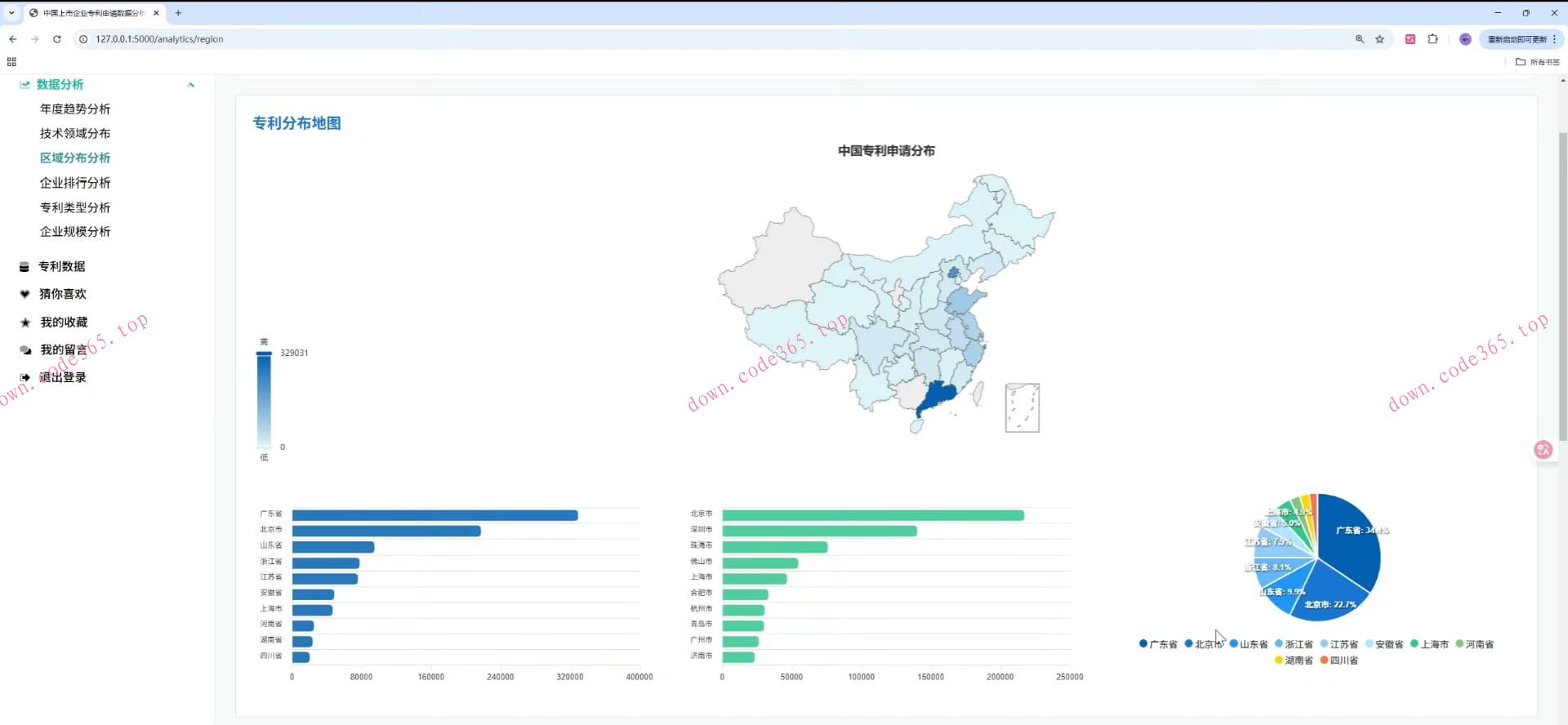Image resolution: width=1568 pixels, height=725 pixels.
Task: Click the 专利数据 database icon in sidebar
Action: tap(24, 267)
